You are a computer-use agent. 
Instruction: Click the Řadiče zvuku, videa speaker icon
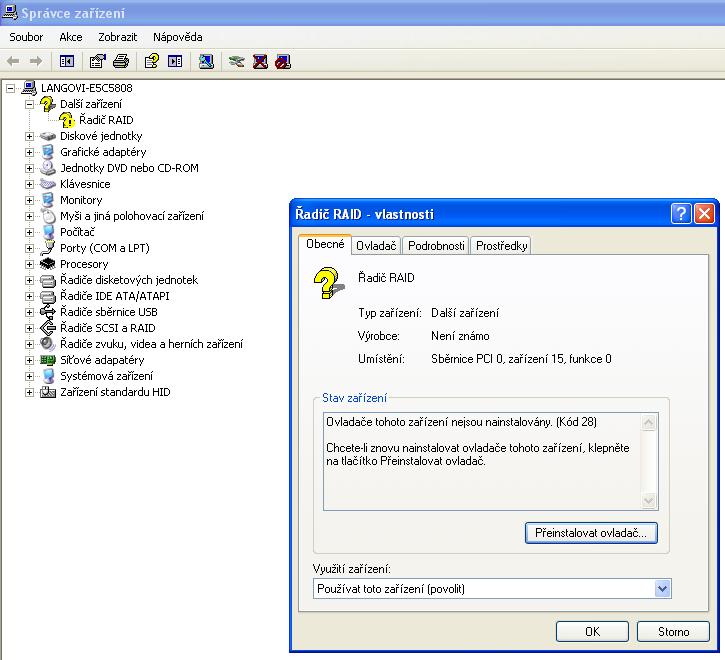coord(48,344)
